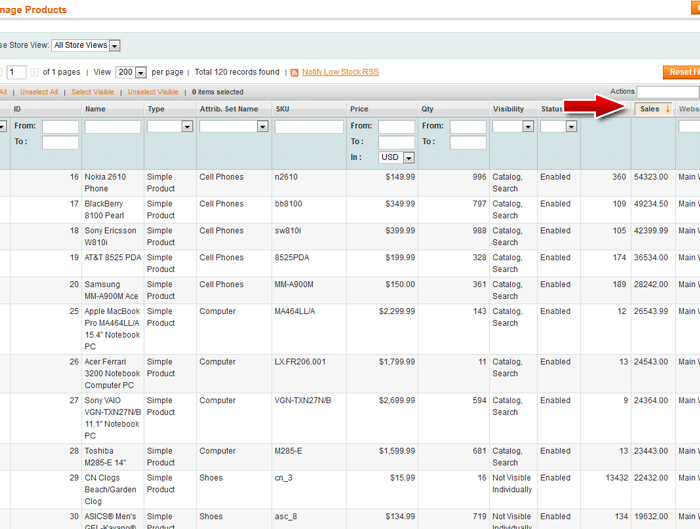700x529 pixels.
Task: Click product name BlackBerry 8100 Pearl
Action: point(104,209)
